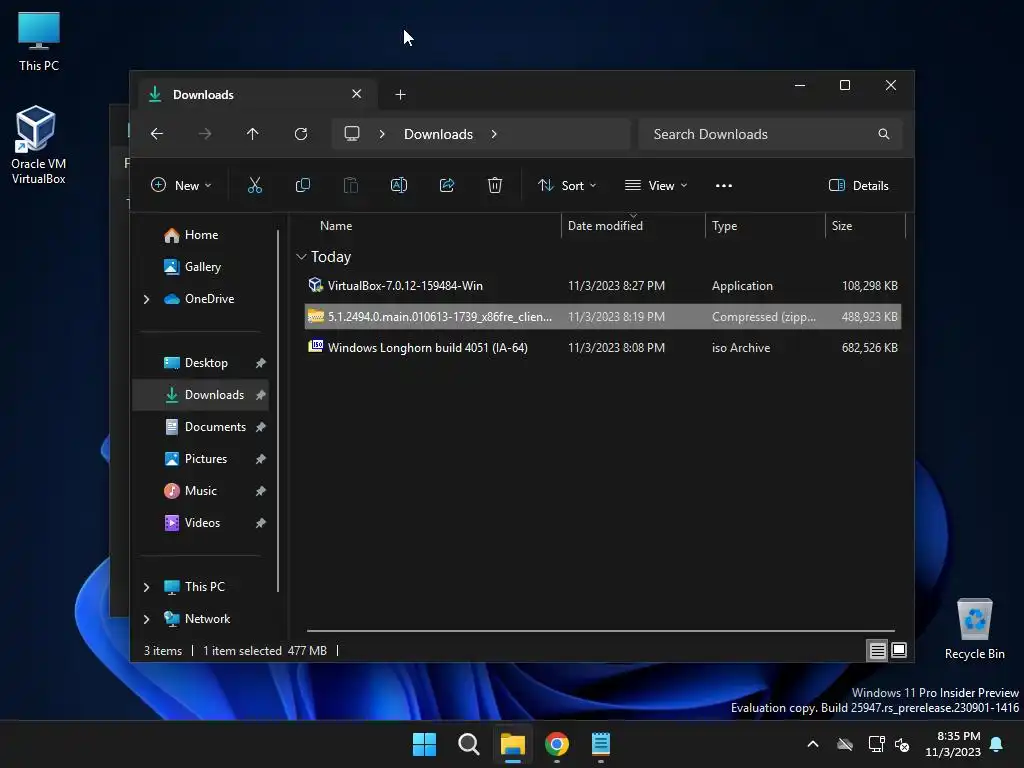
Task: Click the PC icon in address bar
Action: pos(352,134)
